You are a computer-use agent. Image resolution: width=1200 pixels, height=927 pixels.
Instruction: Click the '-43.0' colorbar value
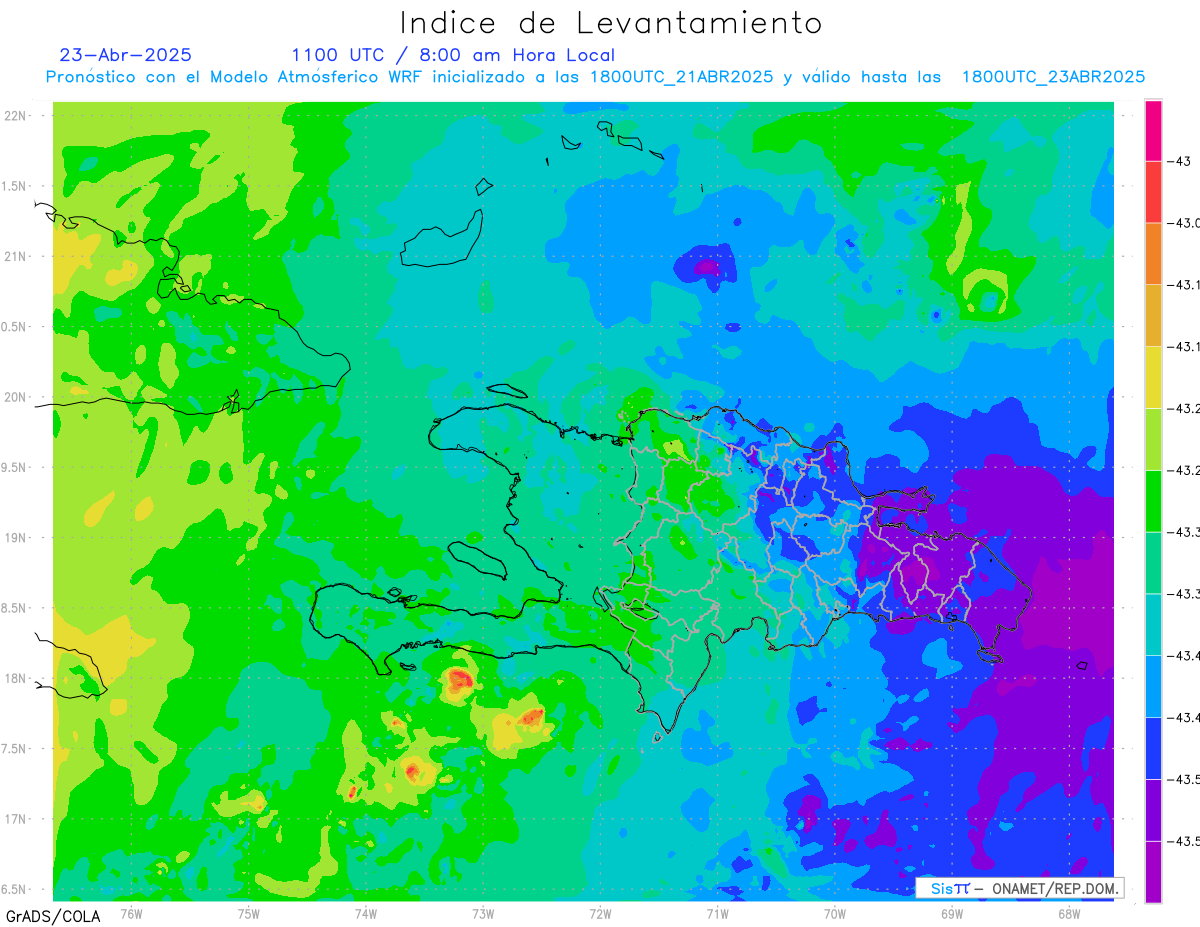point(1185,223)
